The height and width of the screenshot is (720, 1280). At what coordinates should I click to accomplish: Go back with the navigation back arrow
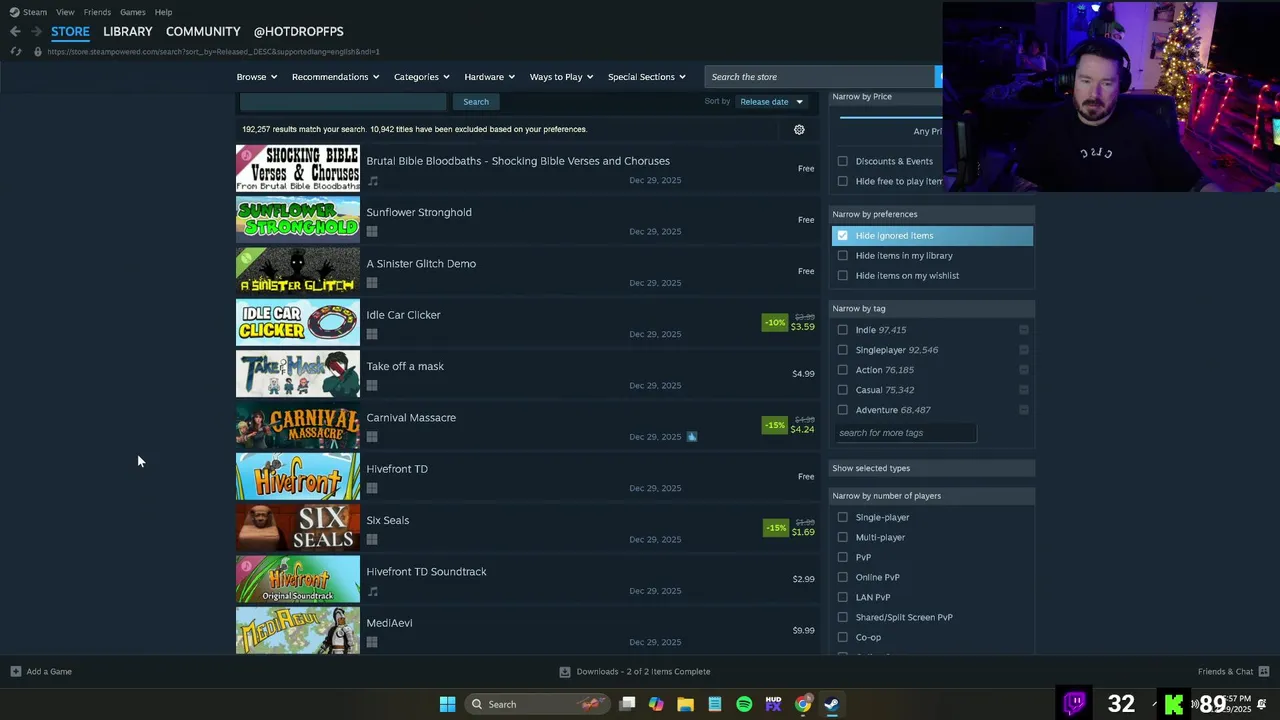coord(15,32)
